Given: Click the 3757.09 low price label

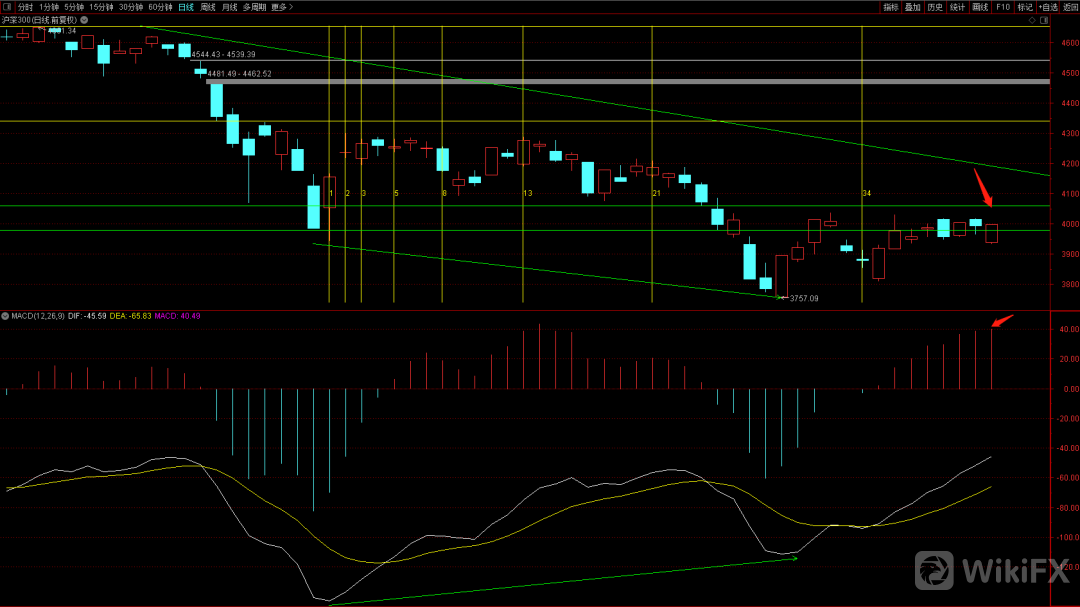Looking at the screenshot, I should pyautogui.click(x=803, y=298).
